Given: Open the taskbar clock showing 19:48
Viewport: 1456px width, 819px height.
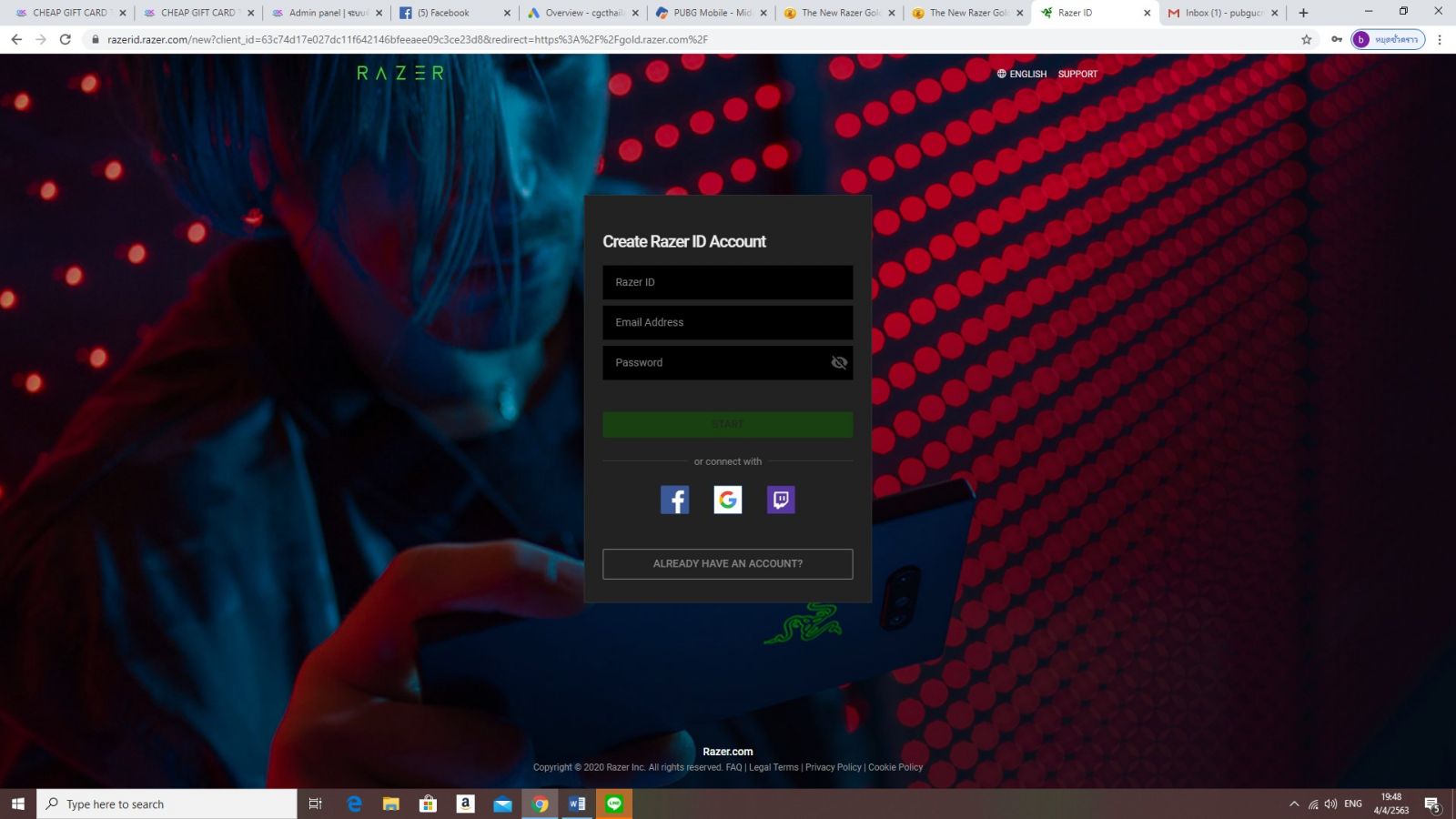Looking at the screenshot, I should coord(1391,804).
